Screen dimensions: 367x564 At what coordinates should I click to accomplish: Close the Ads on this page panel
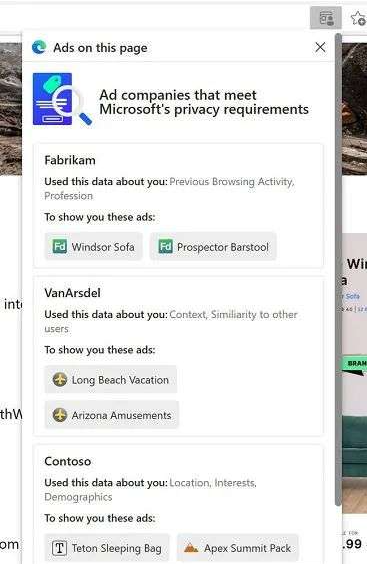coord(320,47)
